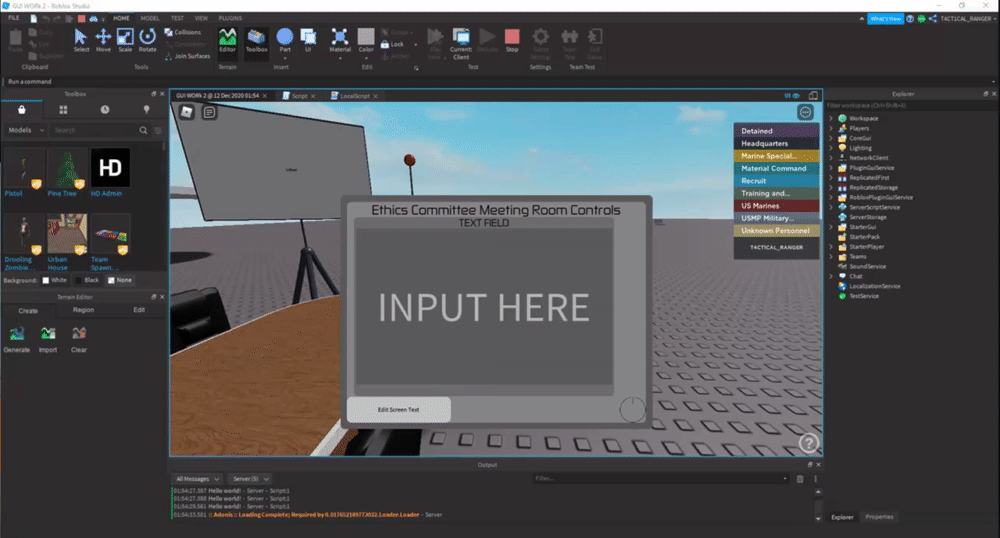
Task: Click the help question mark in viewport
Action: pyautogui.click(x=809, y=442)
